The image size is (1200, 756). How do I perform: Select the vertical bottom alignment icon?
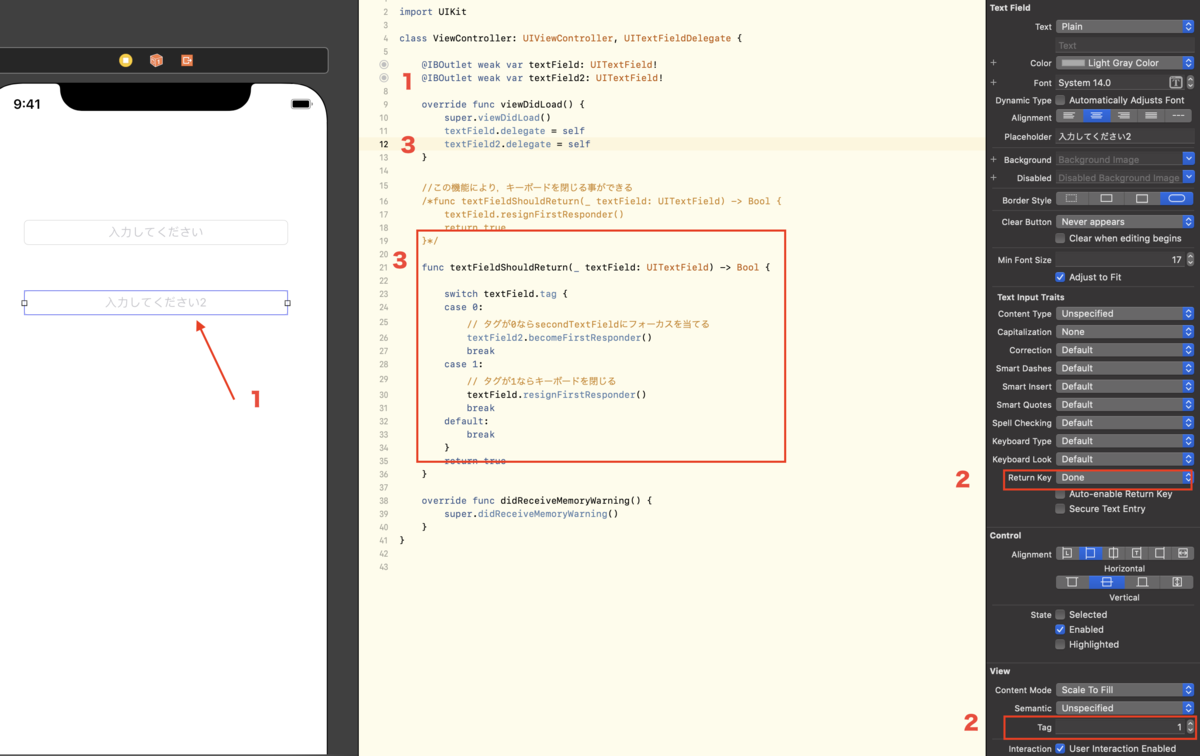point(1141,582)
